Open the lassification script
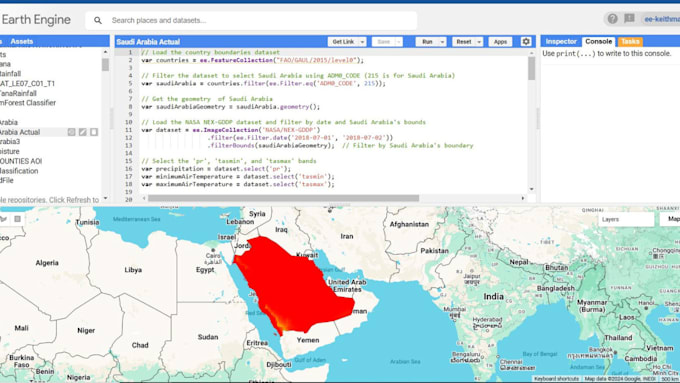Screen dimensions: 680x383 [19, 171]
